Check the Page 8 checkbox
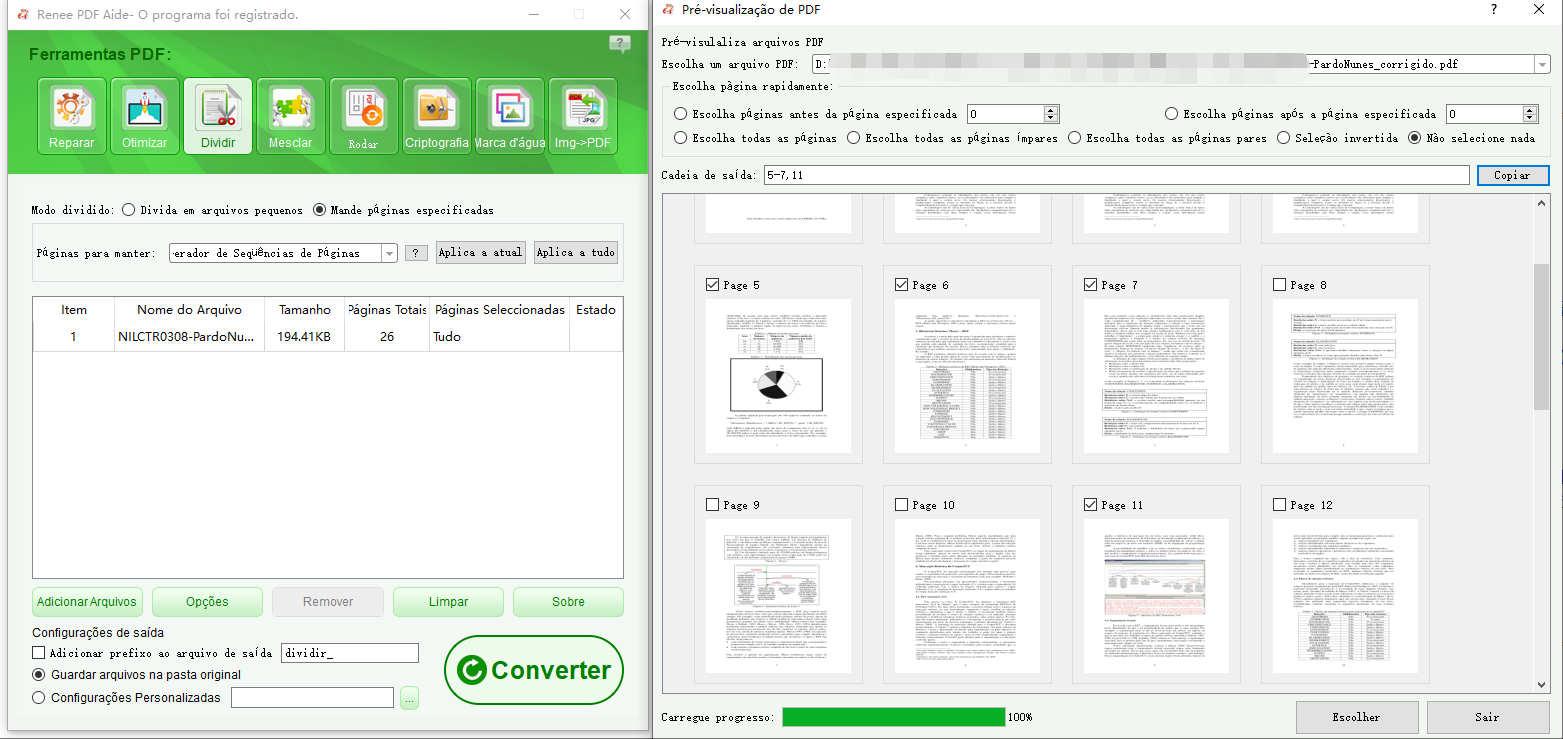This screenshot has height=739, width=1563. 1280,285
